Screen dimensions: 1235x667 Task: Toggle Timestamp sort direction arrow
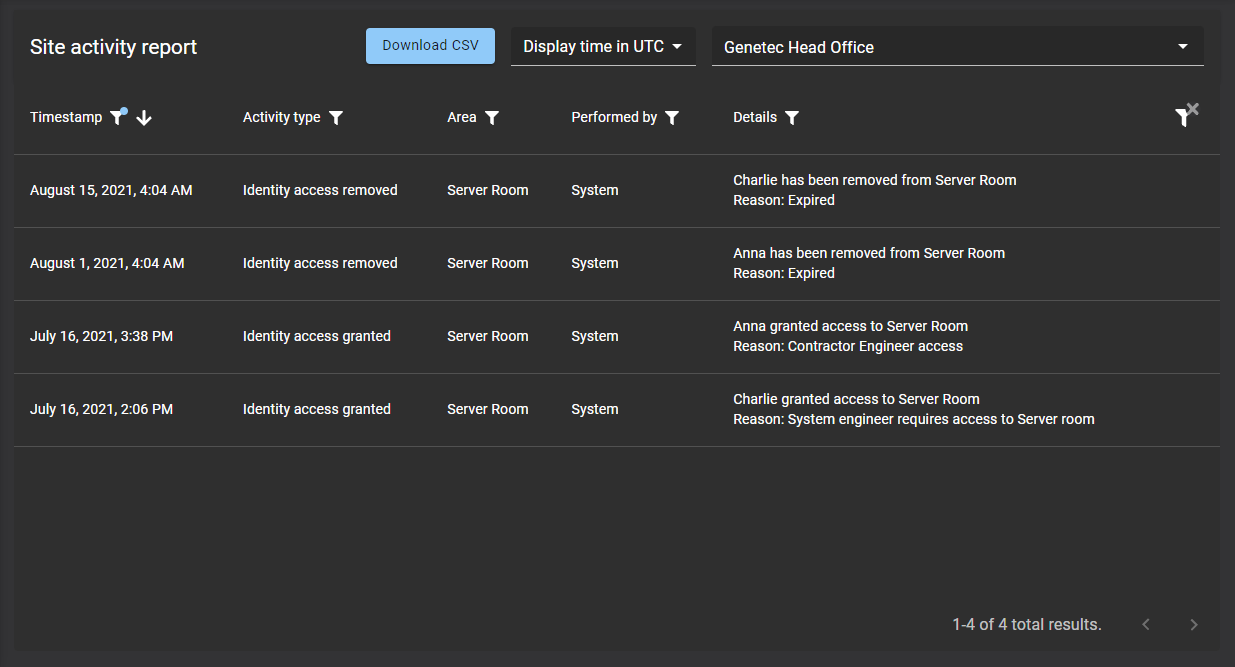coord(144,118)
